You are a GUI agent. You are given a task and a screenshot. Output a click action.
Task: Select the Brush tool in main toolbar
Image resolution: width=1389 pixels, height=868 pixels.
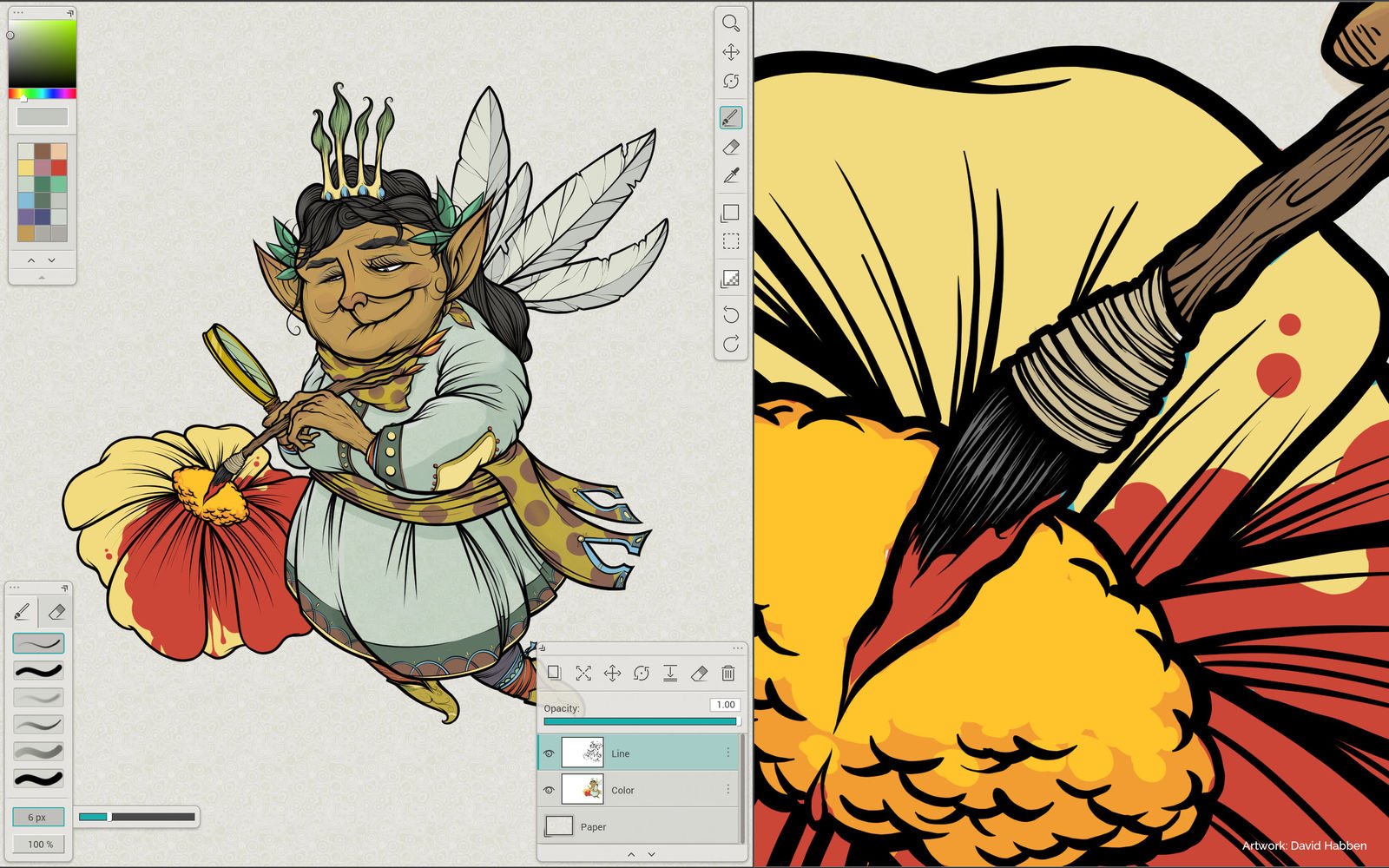(x=731, y=117)
